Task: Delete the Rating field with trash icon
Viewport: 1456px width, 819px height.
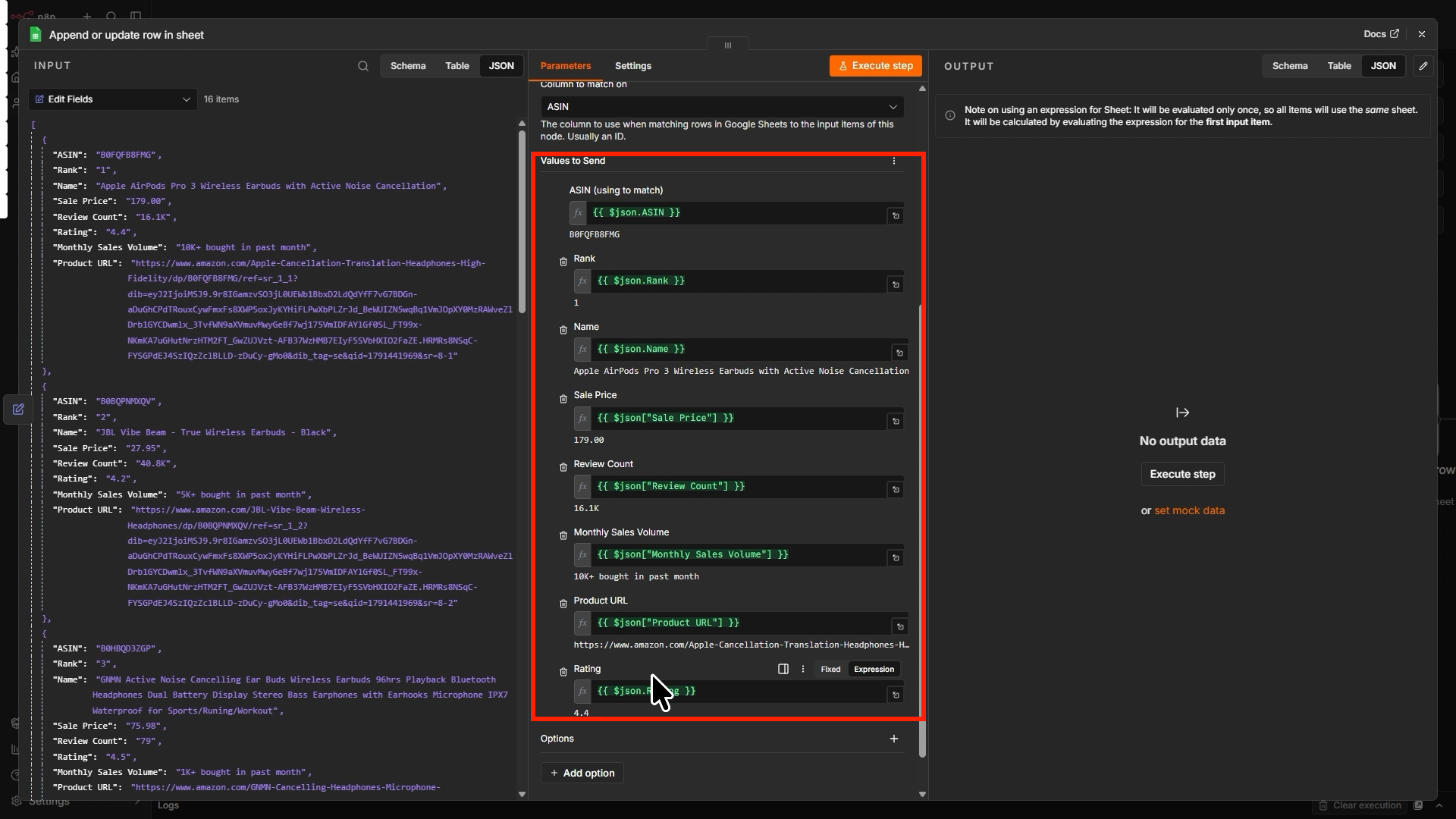Action: 563,672
